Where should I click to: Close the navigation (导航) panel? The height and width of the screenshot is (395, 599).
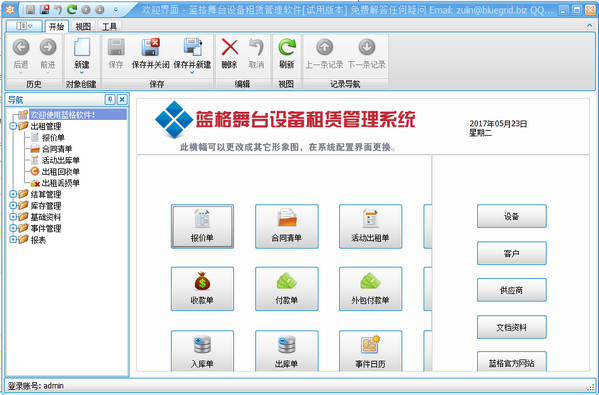[x=122, y=100]
